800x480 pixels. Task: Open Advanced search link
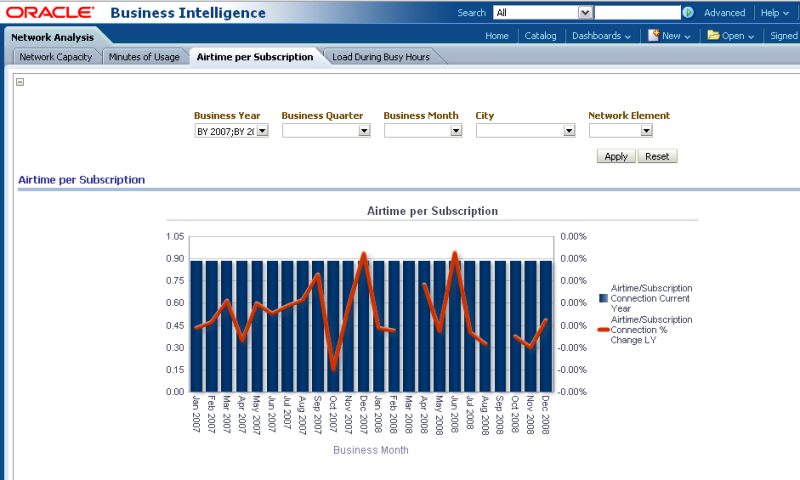(x=724, y=13)
